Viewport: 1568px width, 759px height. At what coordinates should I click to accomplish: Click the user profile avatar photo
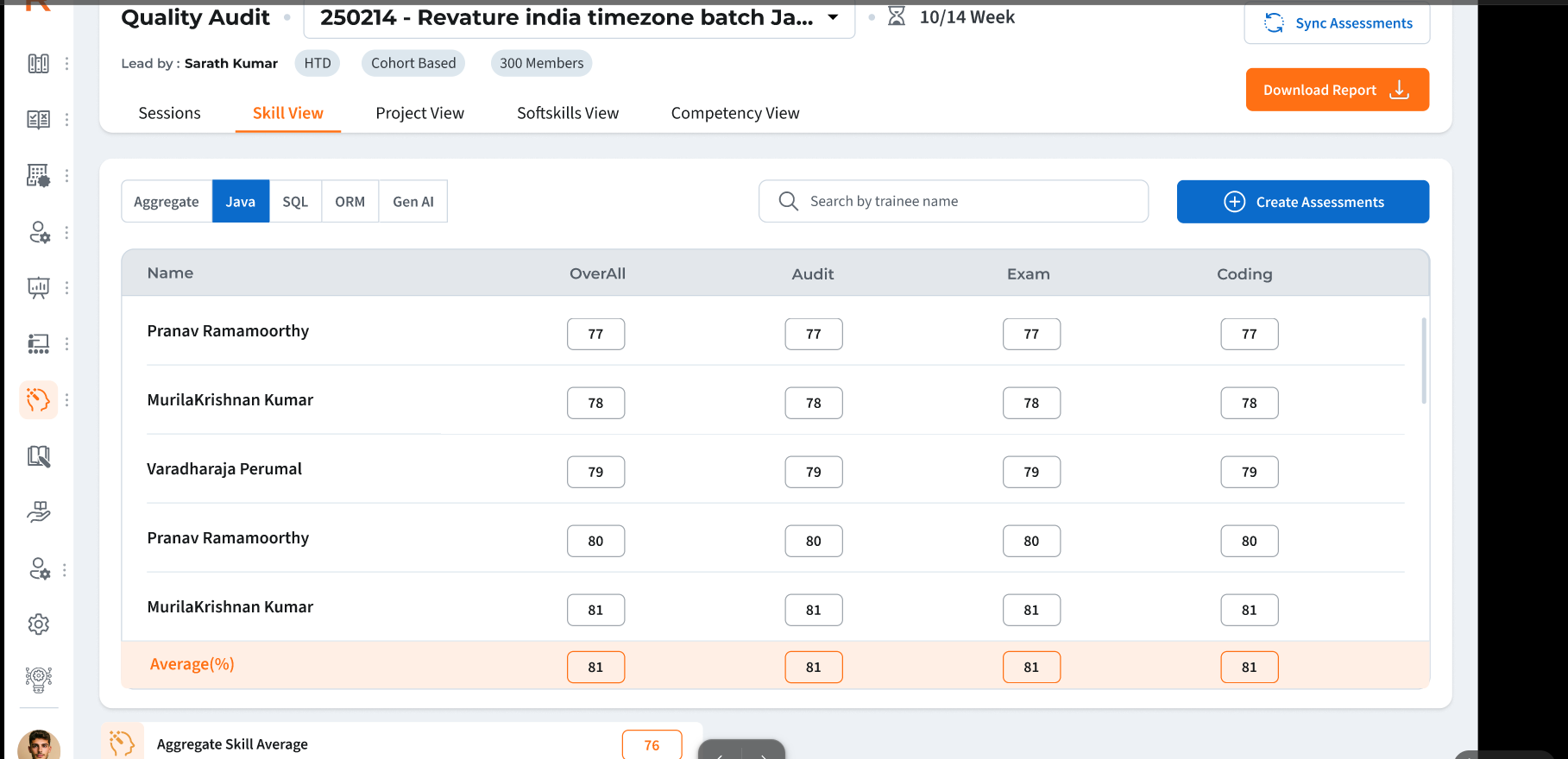(x=39, y=745)
